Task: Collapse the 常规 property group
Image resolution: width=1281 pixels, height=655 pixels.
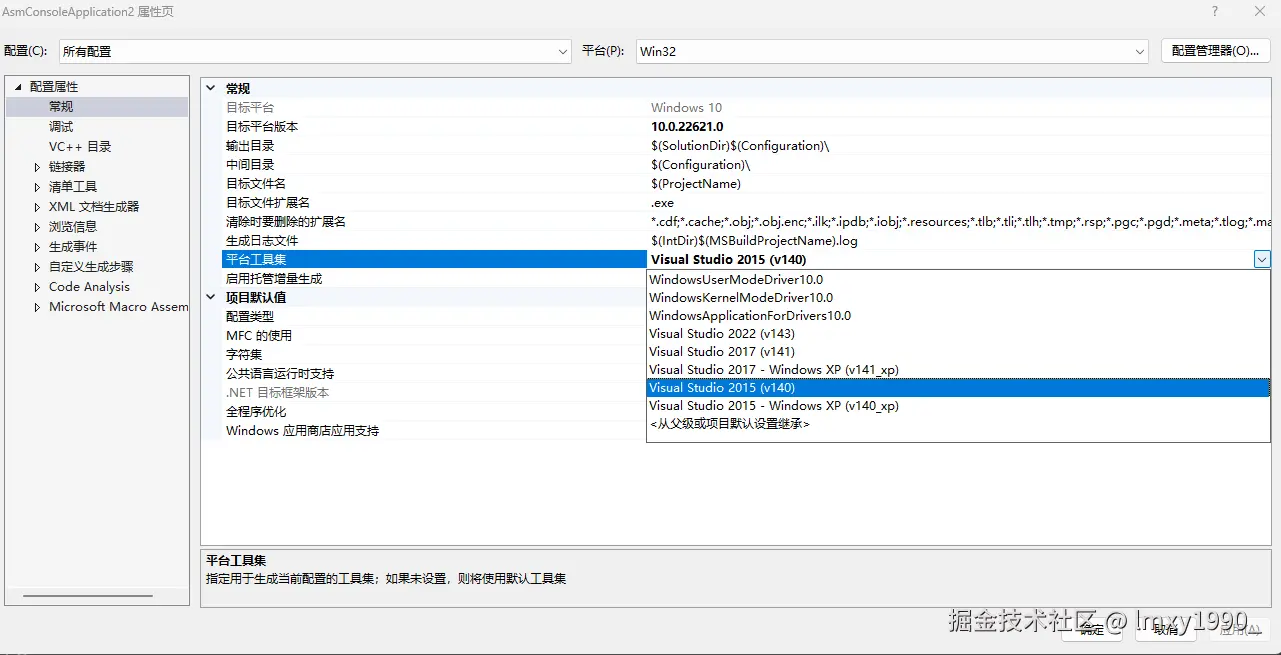Action: [x=210, y=88]
